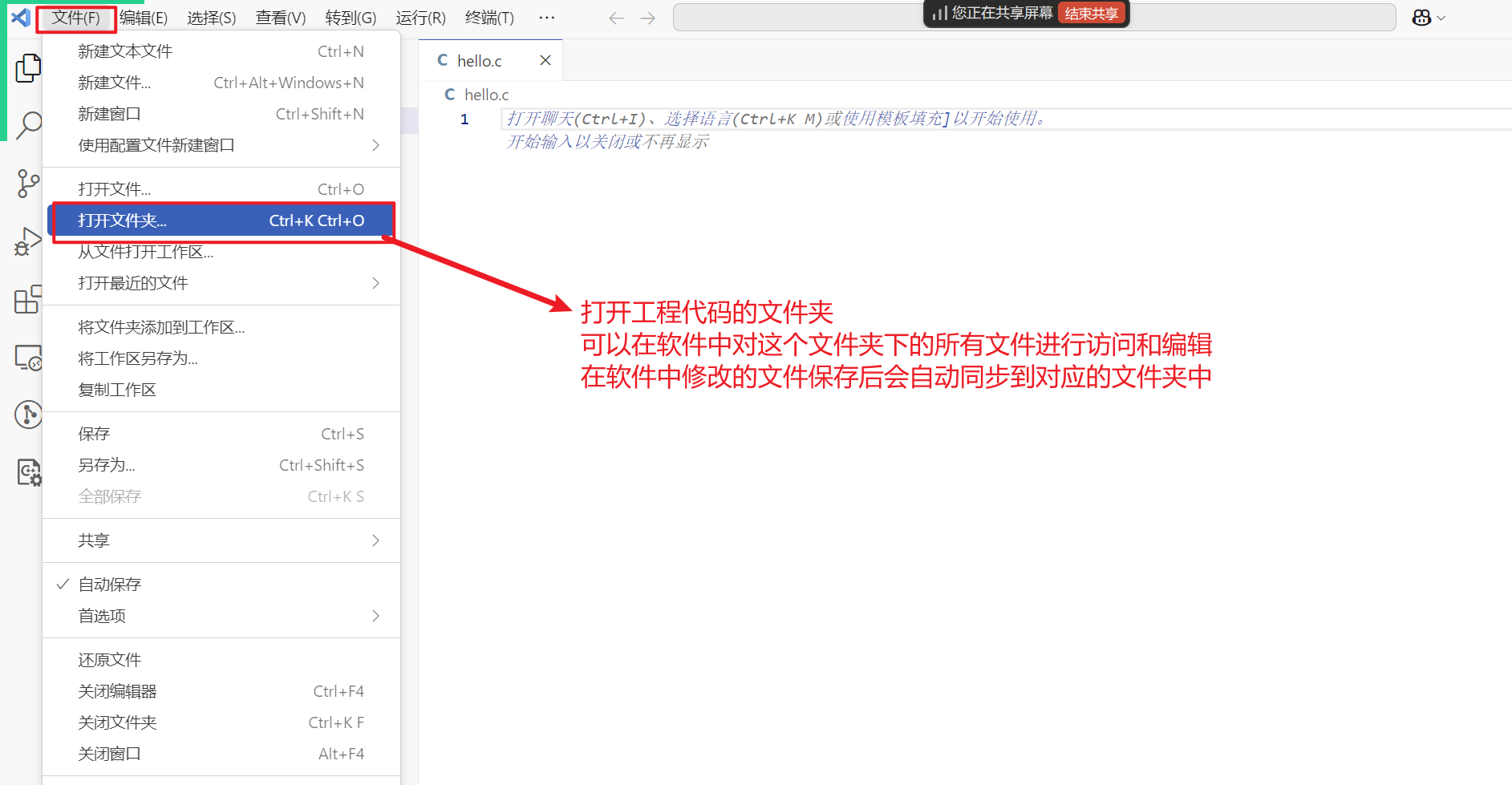Open the Search view icon

pyautogui.click(x=28, y=125)
